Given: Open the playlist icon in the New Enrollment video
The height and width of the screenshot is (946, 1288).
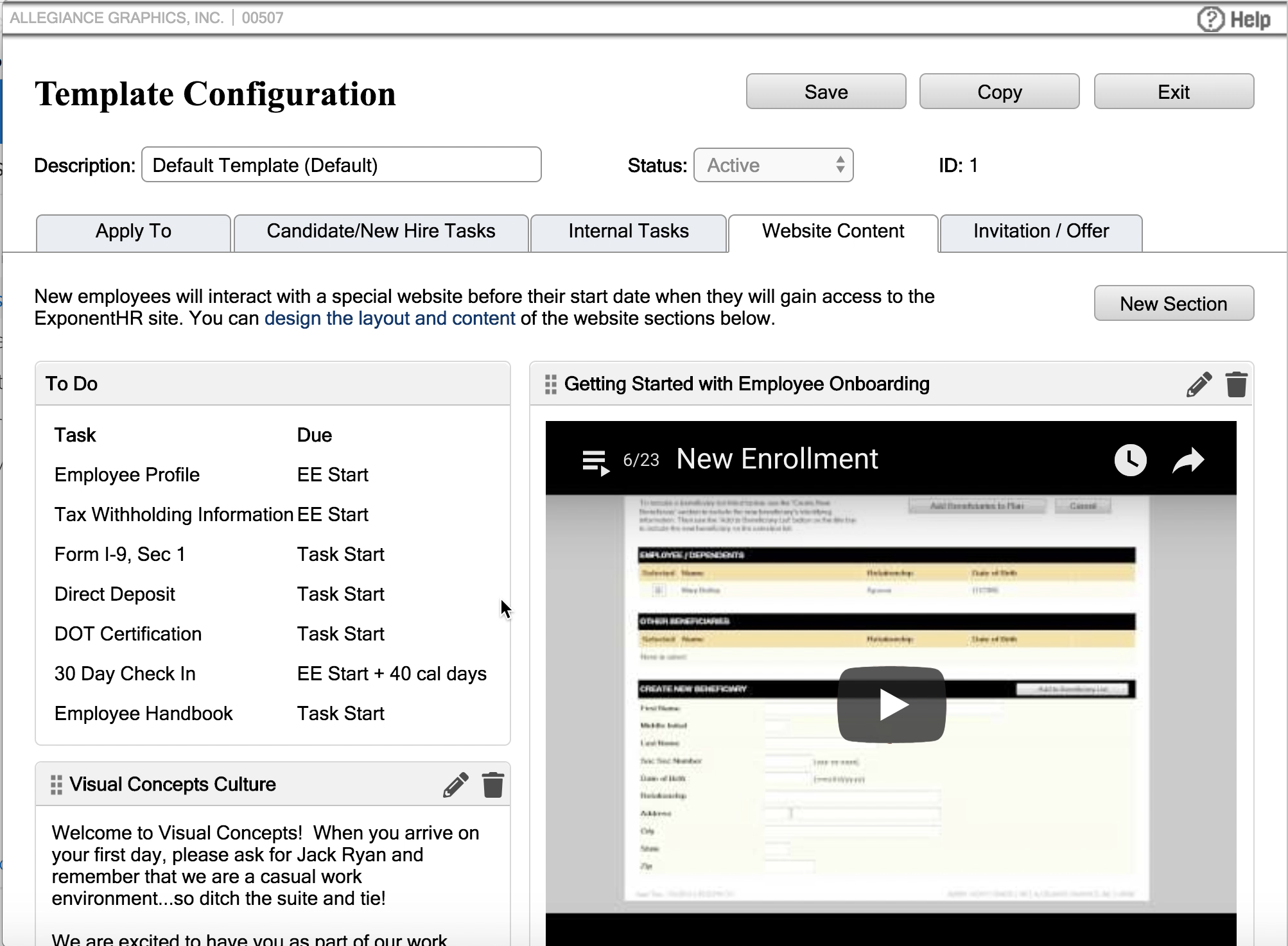Looking at the screenshot, I should (x=596, y=461).
